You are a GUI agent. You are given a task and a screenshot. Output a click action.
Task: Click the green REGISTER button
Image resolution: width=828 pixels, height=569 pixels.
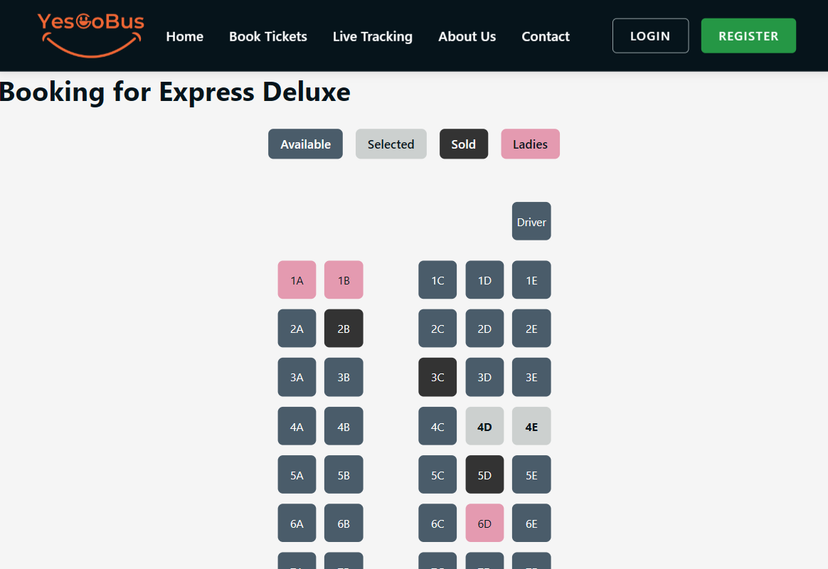pyautogui.click(x=748, y=36)
